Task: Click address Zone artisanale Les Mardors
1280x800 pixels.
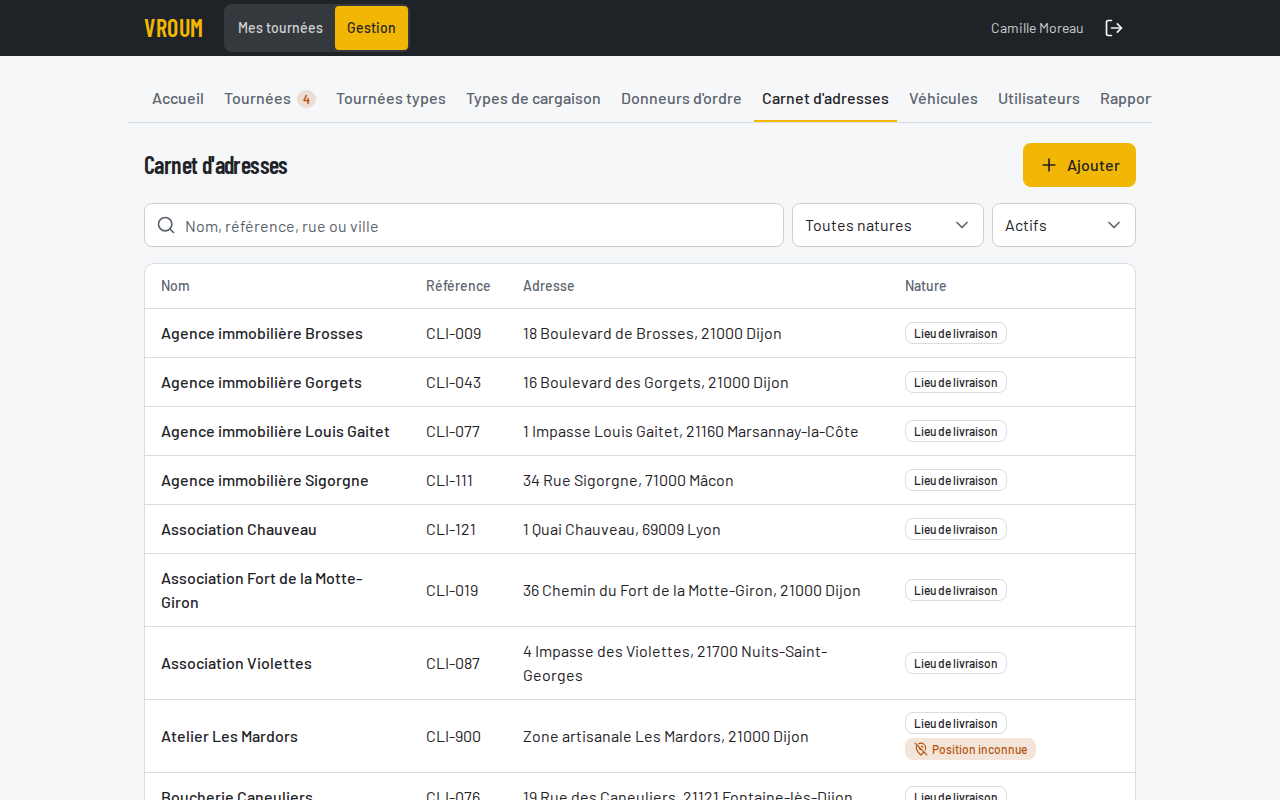Action: pyautogui.click(x=666, y=736)
